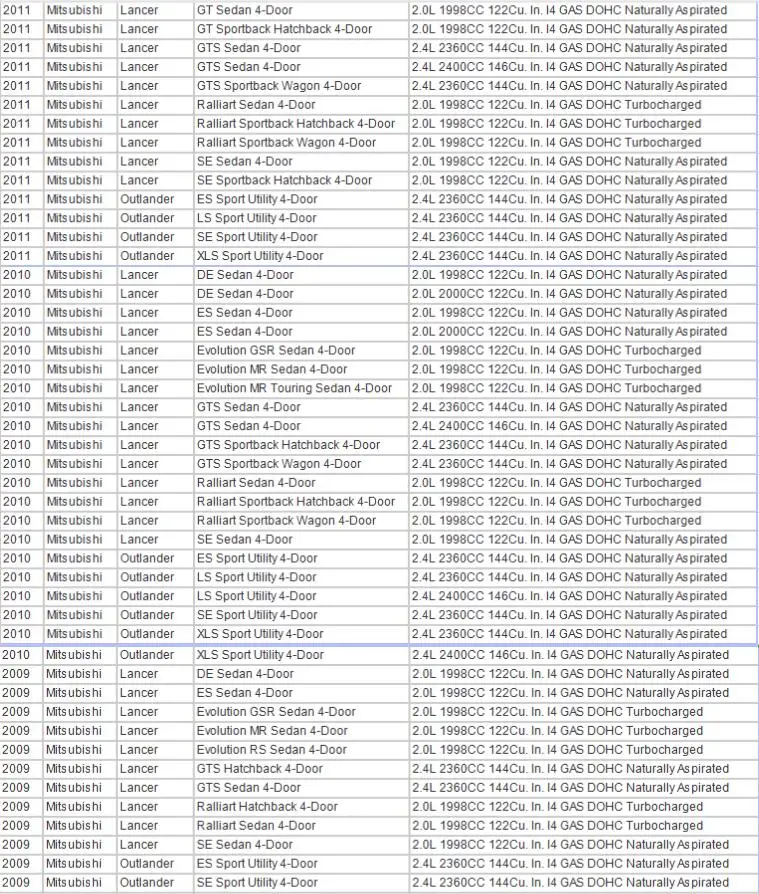759x894 pixels.
Task: Select the 2400CC engine cell in 2010 GTS Sedan row
Action: pyautogui.click(x=583, y=426)
